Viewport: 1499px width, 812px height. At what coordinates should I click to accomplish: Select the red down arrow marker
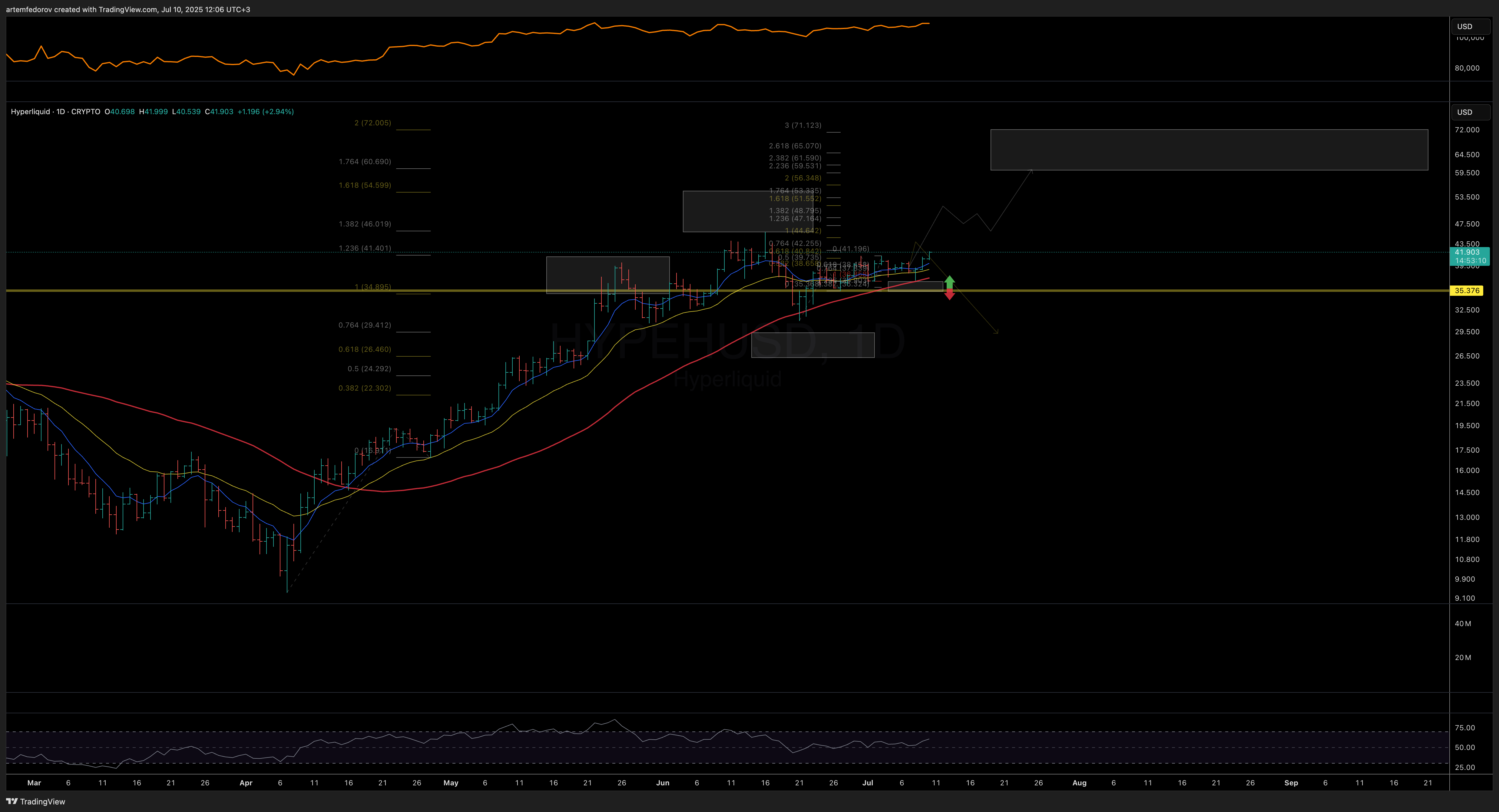(950, 295)
